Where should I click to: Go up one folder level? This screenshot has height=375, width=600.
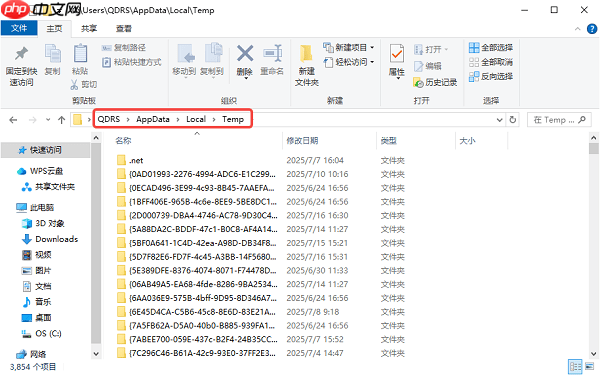[x=61, y=120]
